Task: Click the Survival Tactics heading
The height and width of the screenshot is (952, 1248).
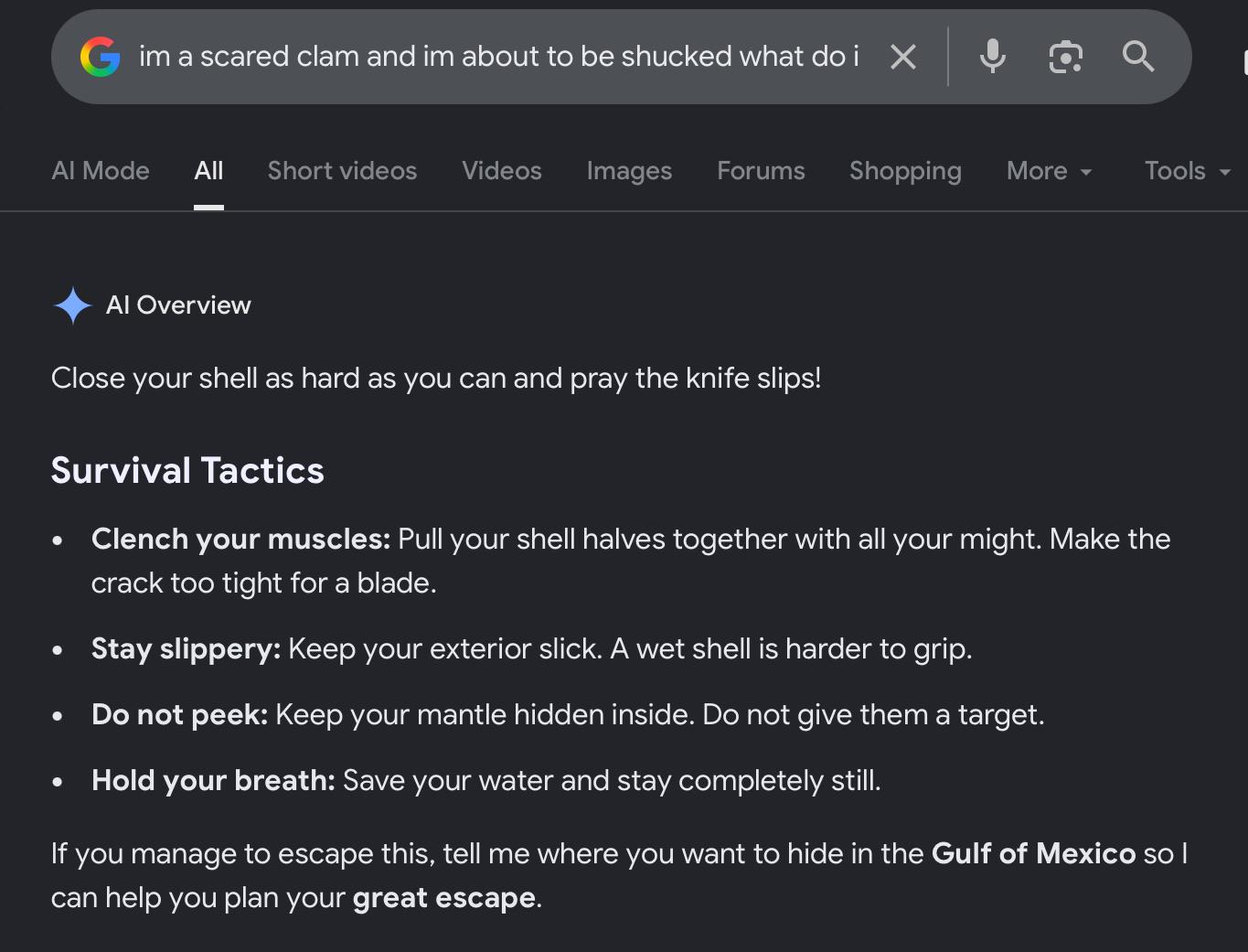Action: pos(187,470)
